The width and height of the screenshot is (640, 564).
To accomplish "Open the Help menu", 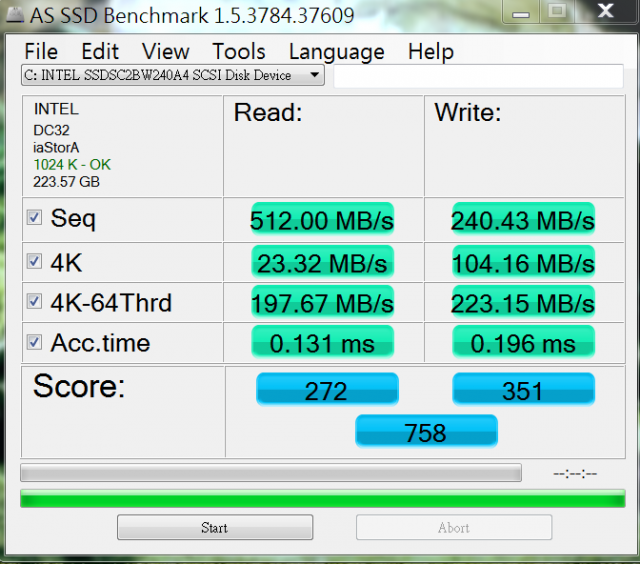I will click(431, 52).
